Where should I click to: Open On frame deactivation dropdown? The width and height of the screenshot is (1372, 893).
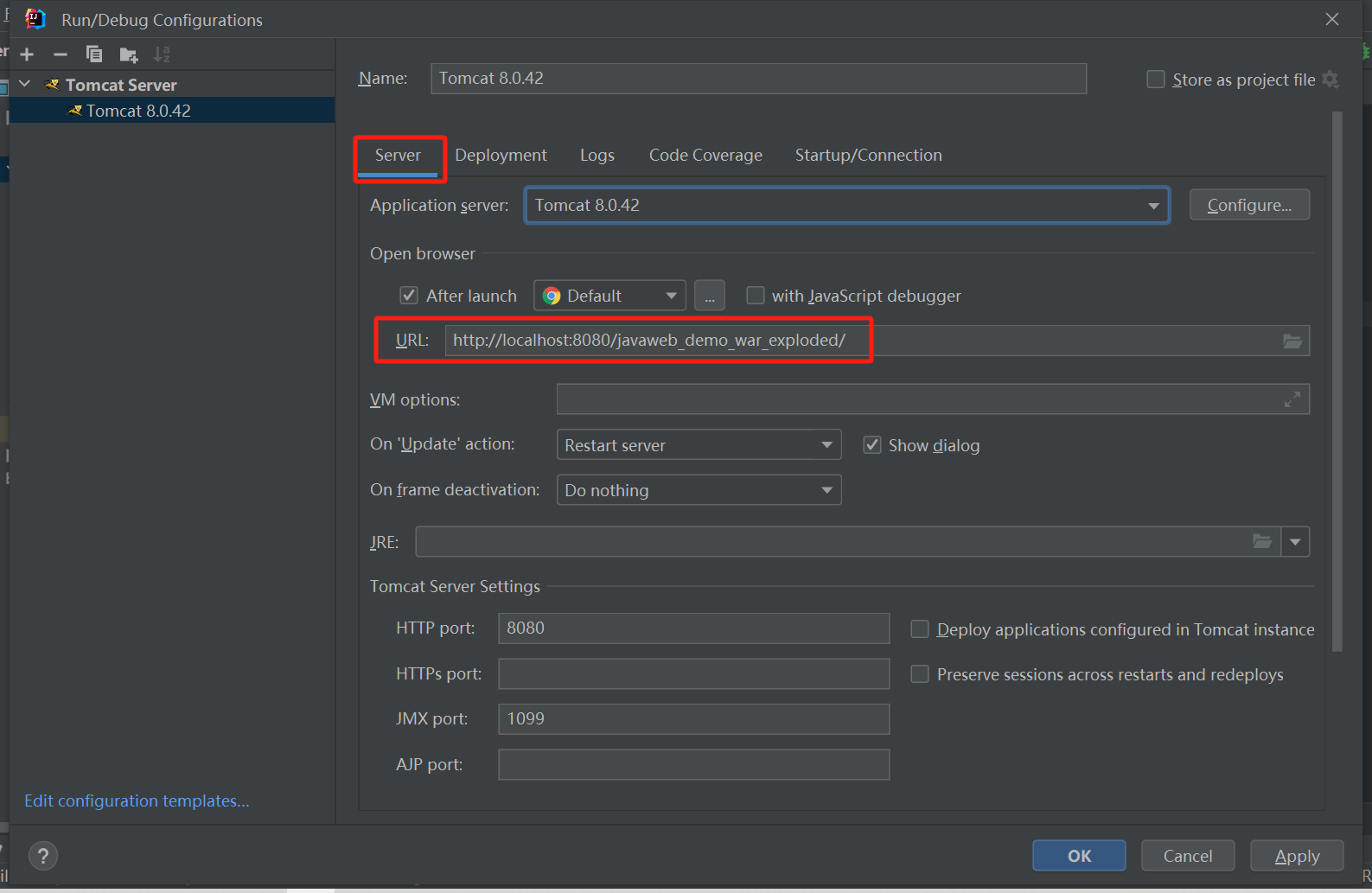pyautogui.click(x=699, y=490)
